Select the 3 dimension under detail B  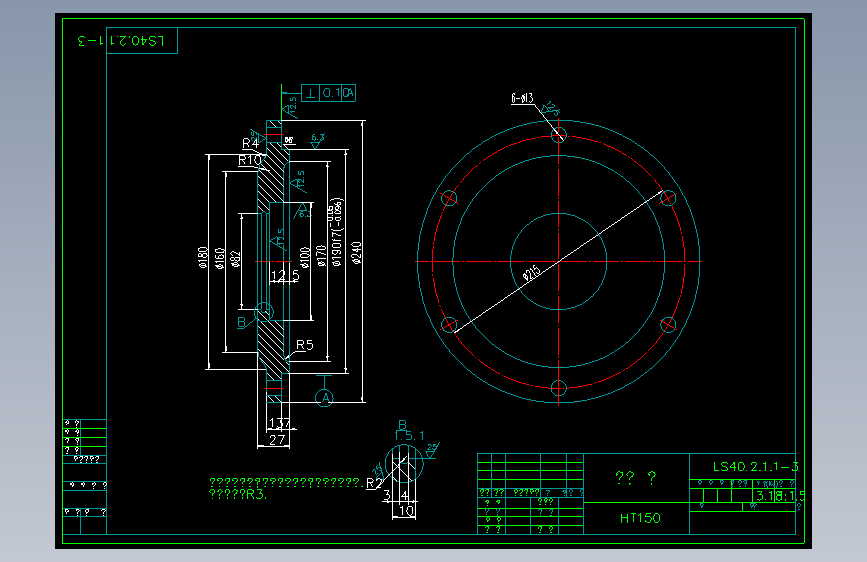(x=387, y=495)
